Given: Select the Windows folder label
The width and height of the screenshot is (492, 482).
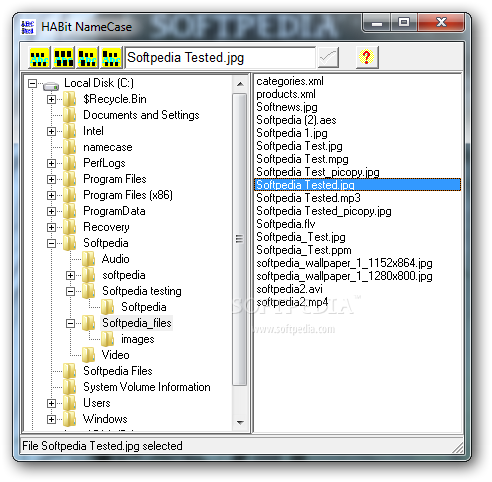Looking at the screenshot, I should pyautogui.click(x=105, y=419).
